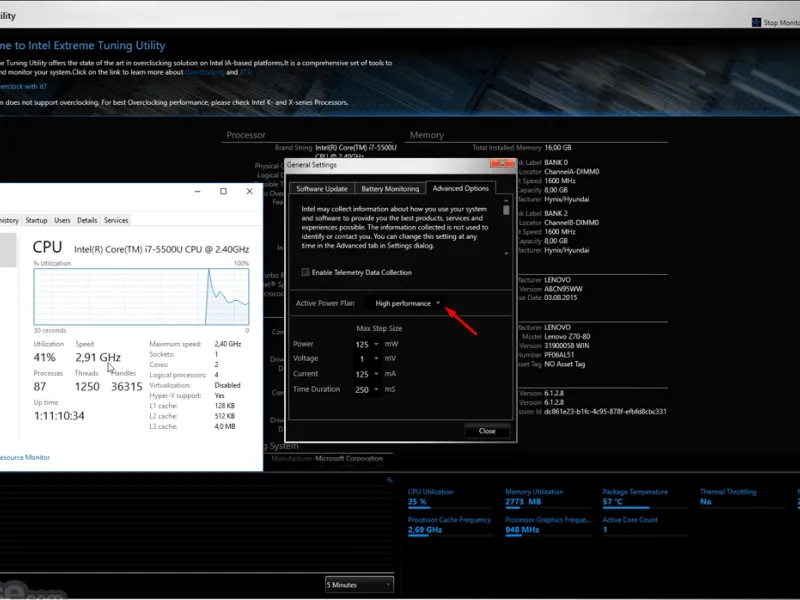The height and width of the screenshot is (600, 800).
Task: Open the Users tab in Task Manager
Action: [62, 220]
